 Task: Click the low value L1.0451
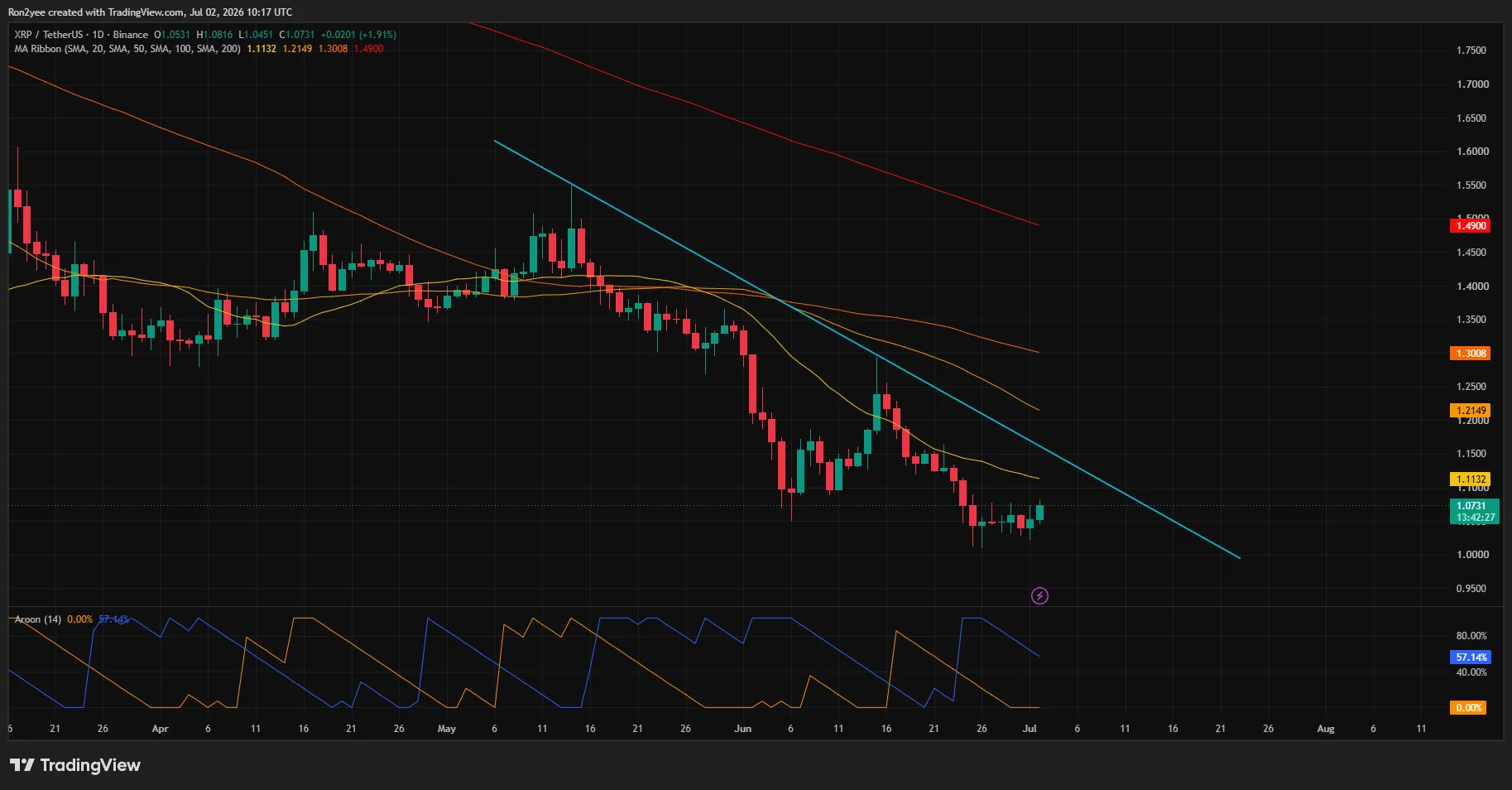point(256,35)
